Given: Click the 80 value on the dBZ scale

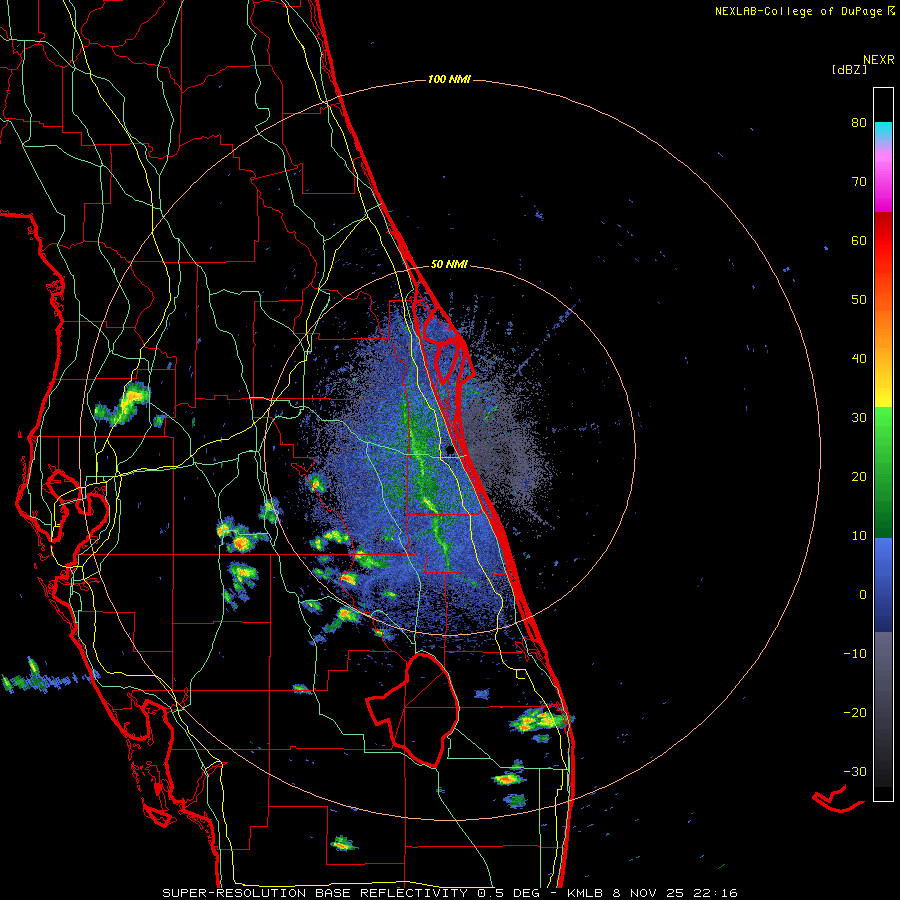Looking at the screenshot, I should [x=859, y=123].
